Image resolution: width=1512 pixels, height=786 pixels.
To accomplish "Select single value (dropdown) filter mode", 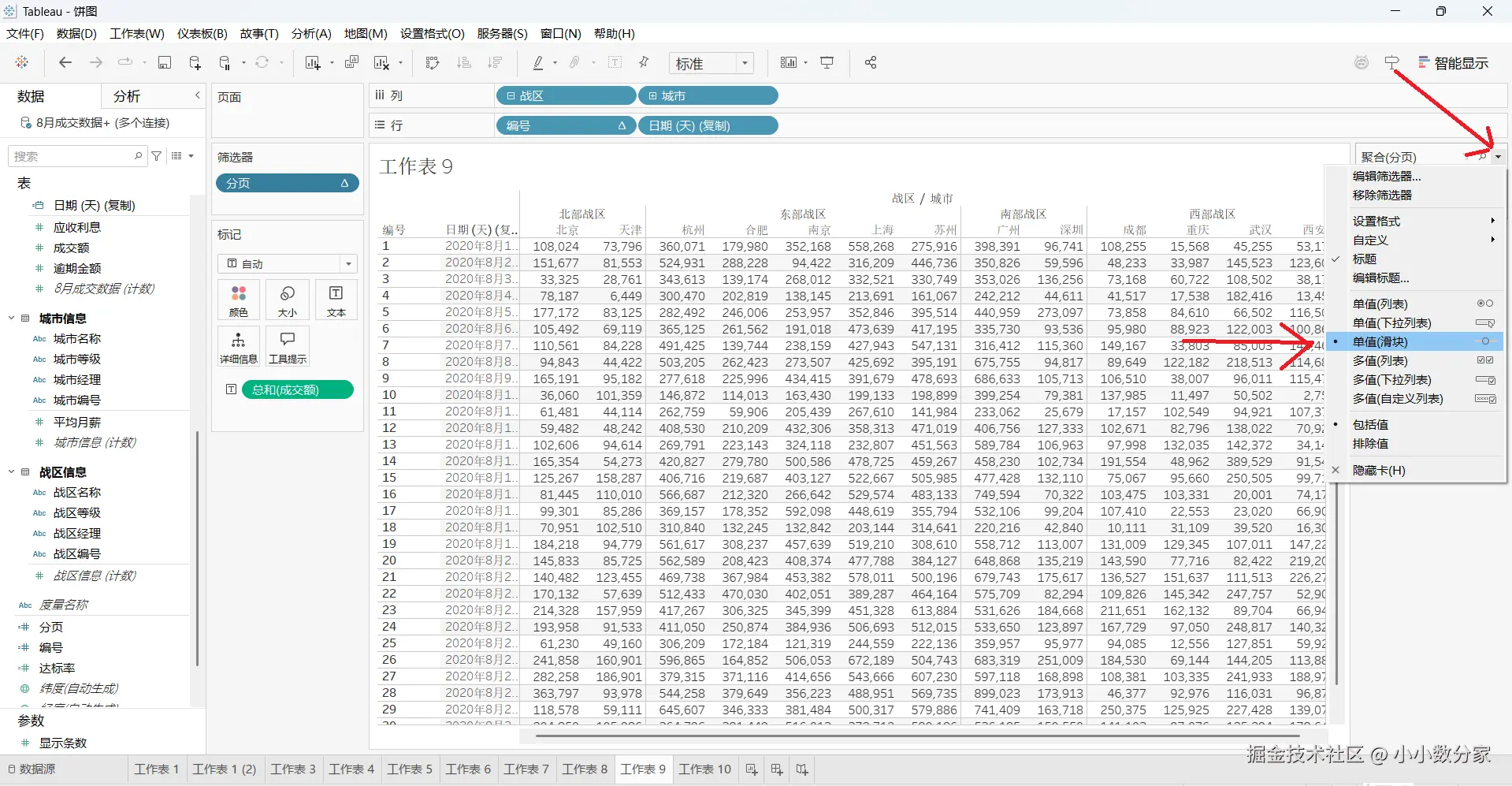I will (1415, 322).
